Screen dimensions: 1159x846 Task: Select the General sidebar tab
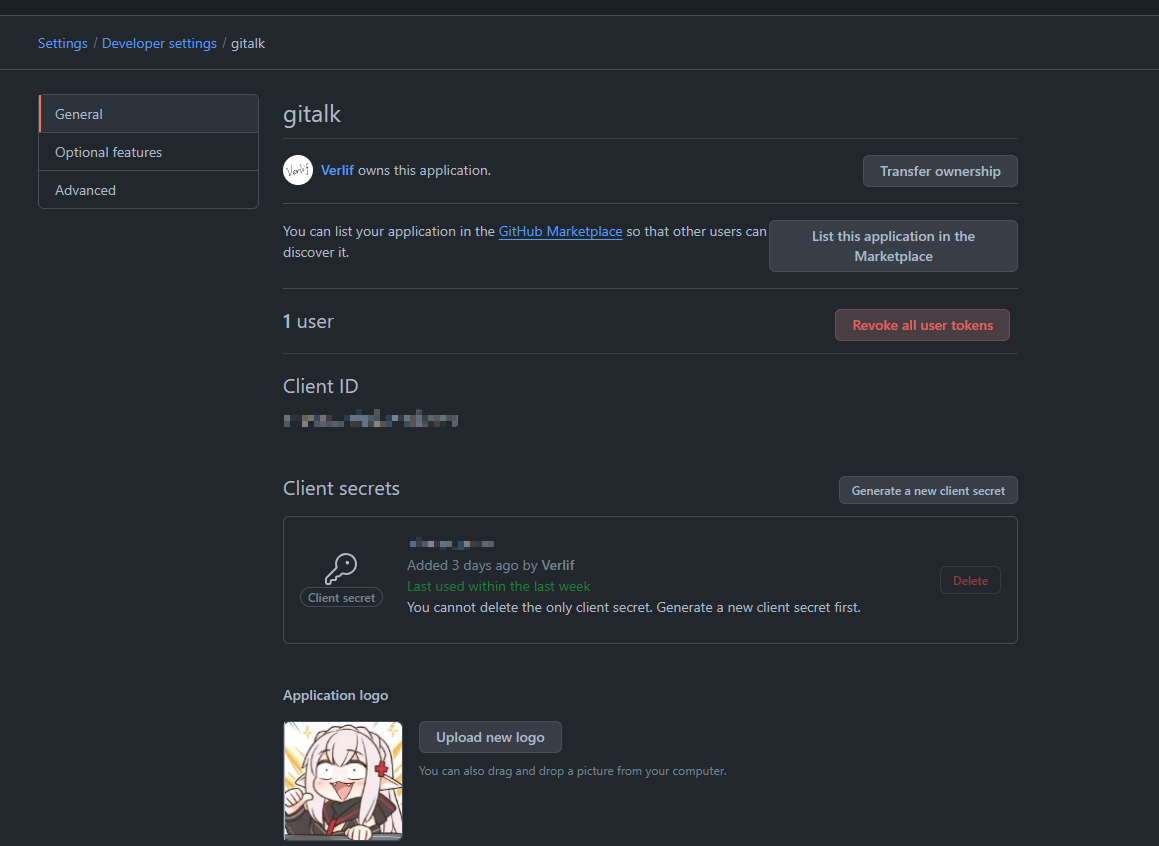148,114
